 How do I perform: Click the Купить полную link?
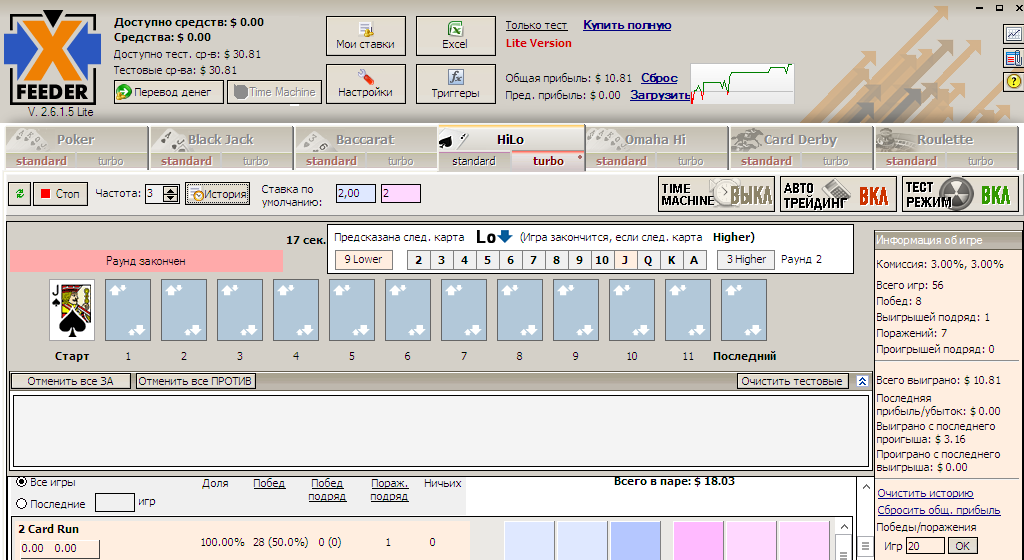tap(627, 25)
